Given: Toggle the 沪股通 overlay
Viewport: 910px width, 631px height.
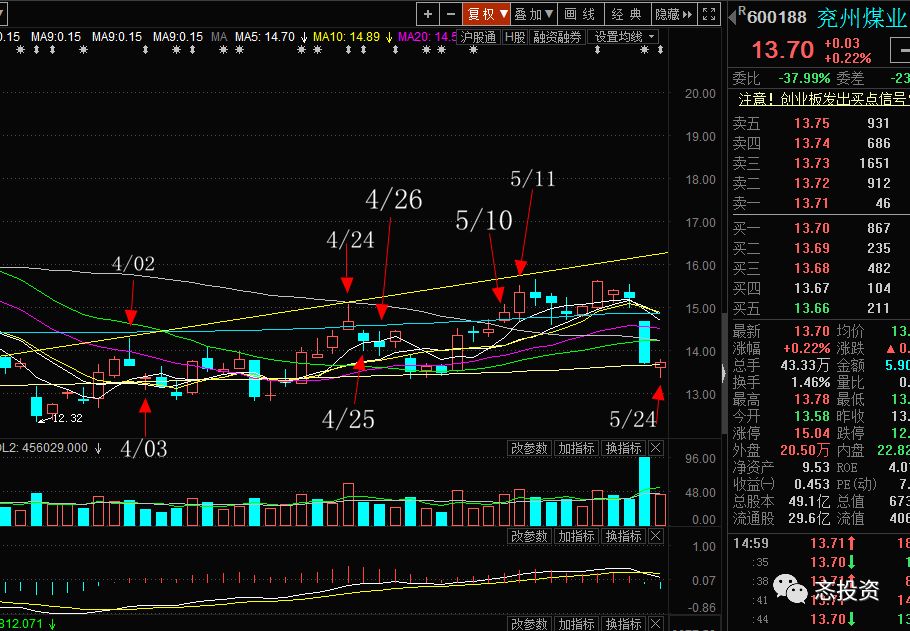Looking at the screenshot, I should [478, 37].
